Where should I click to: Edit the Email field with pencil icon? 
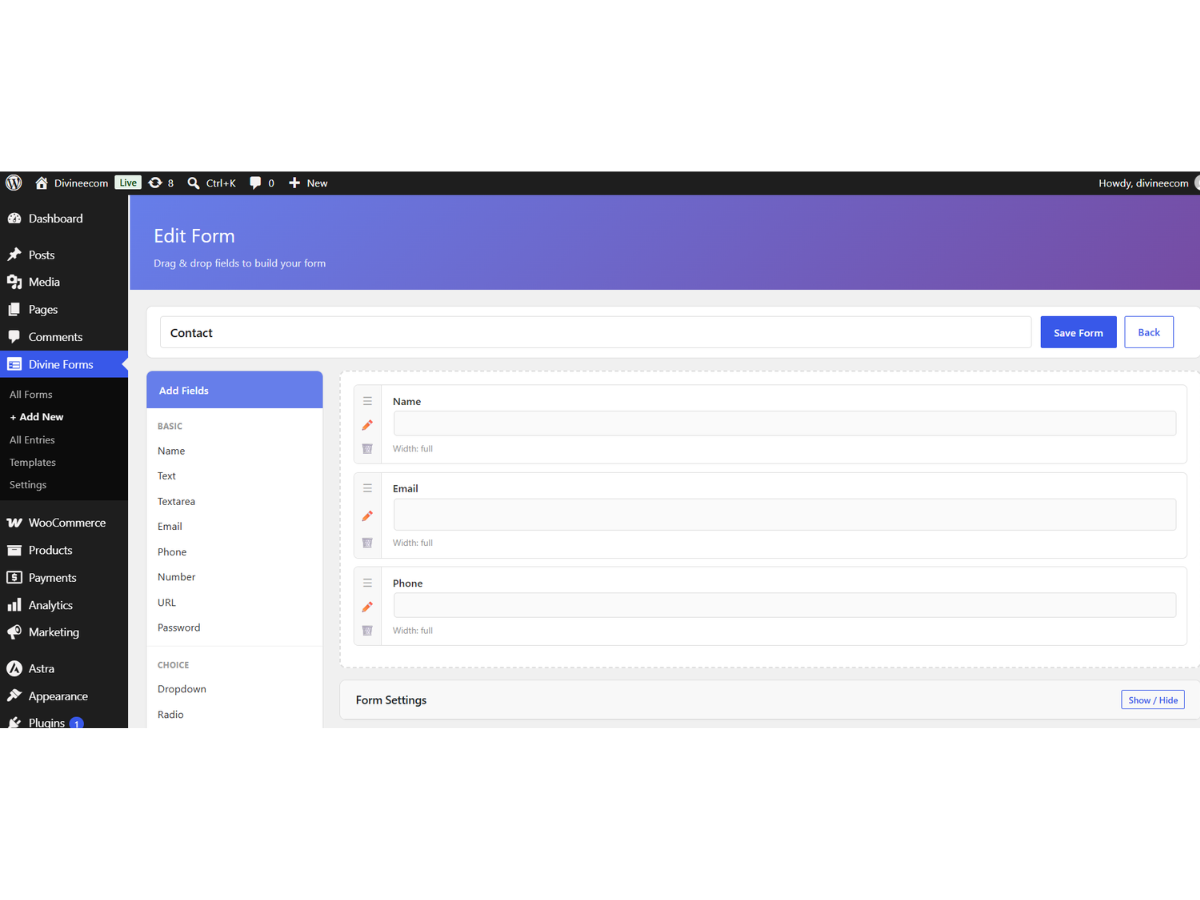click(x=367, y=516)
